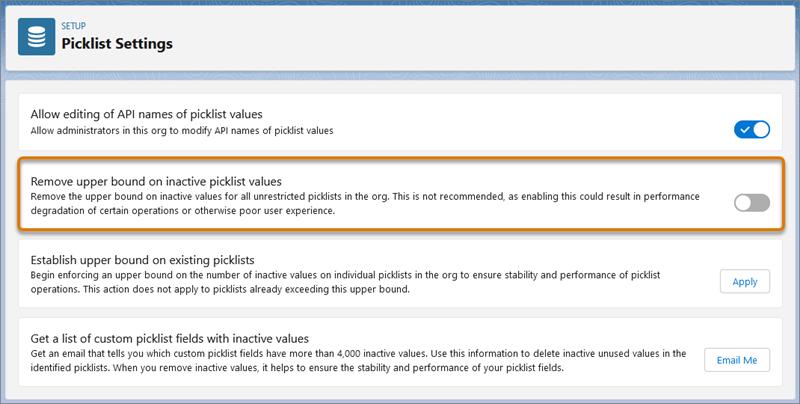The image size is (800, 404).
Task: Click the Picklist Settings database icon
Action: click(37, 36)
